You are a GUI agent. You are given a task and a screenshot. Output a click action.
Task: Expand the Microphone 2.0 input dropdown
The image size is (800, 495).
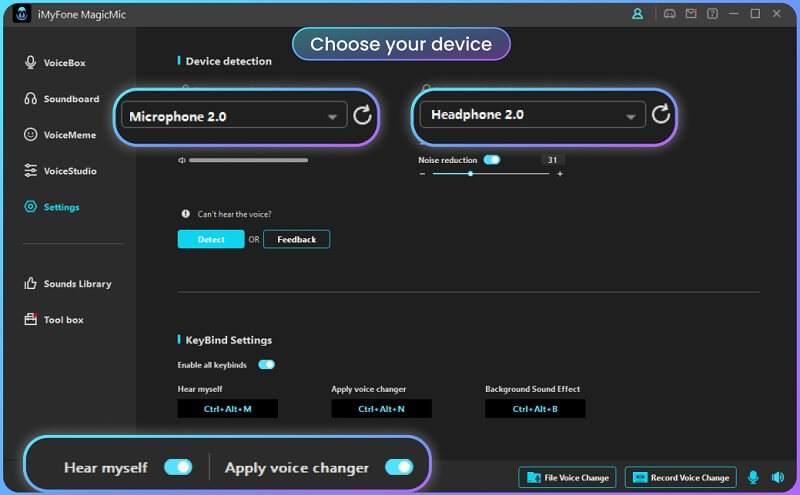point(234,115)
